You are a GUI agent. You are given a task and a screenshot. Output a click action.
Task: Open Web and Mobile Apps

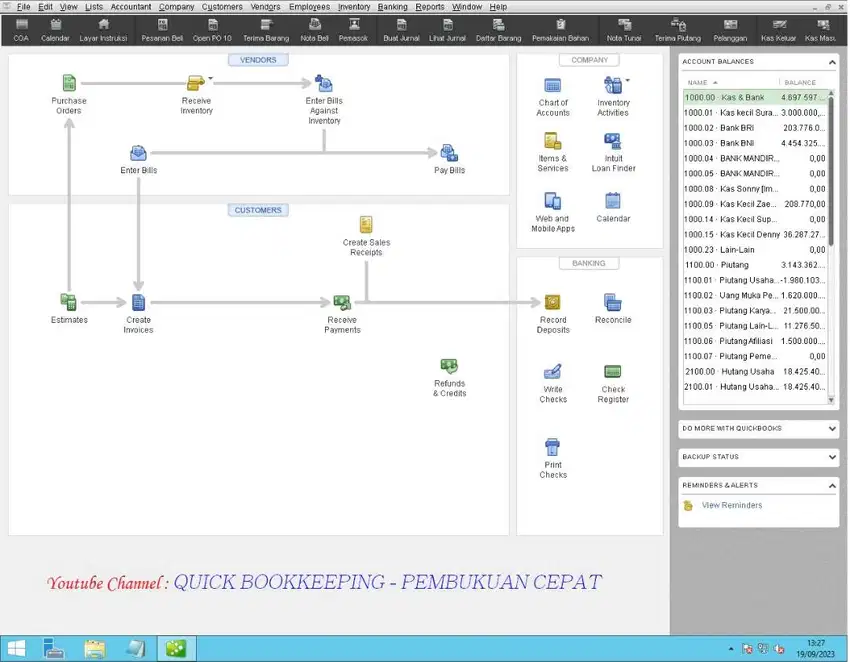552,201
